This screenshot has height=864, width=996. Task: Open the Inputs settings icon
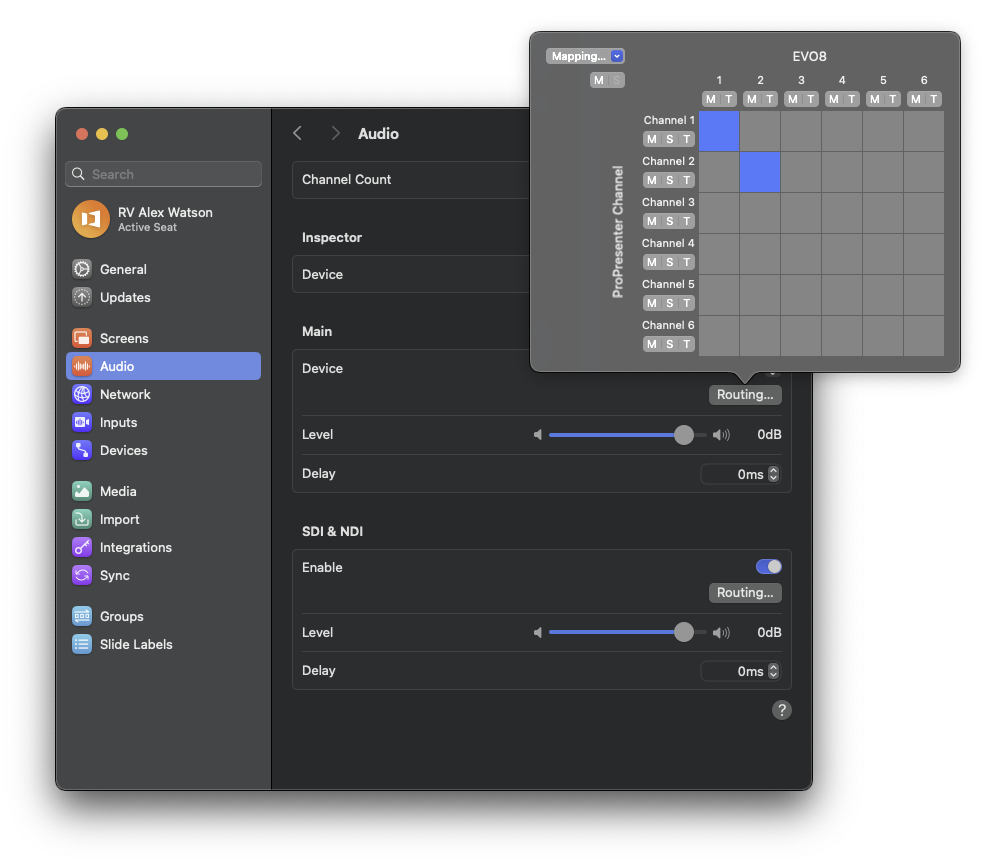coord(82,422)
